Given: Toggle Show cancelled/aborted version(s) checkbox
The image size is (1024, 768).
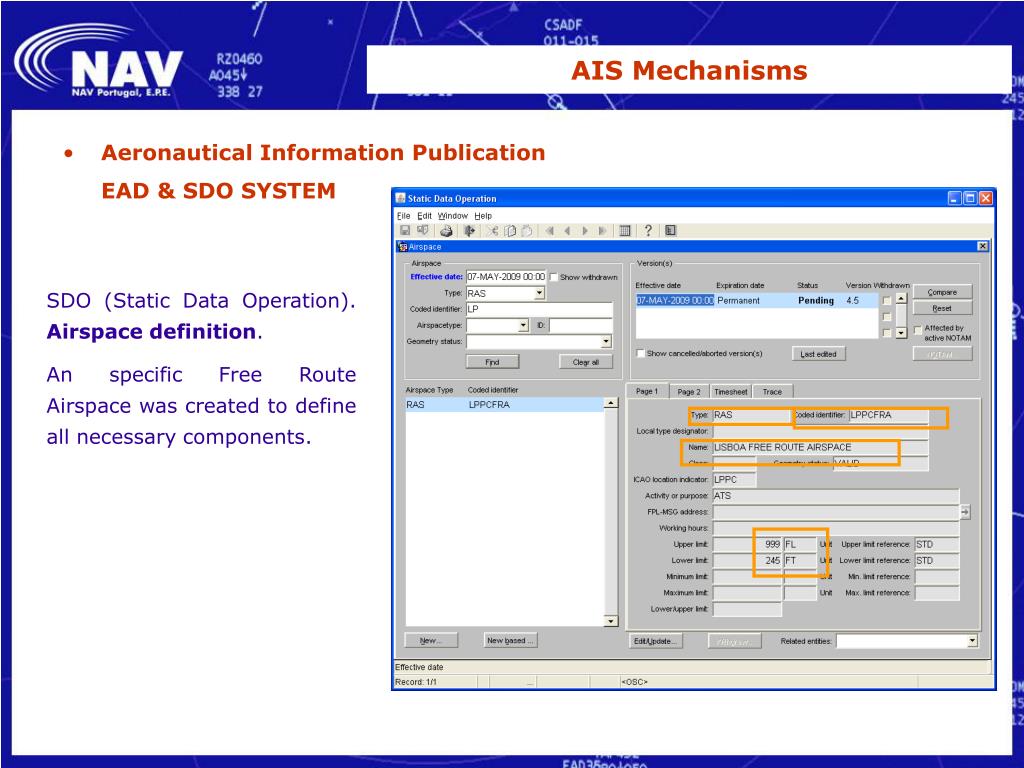Looking at the screenshot, I should pos(641,353).
